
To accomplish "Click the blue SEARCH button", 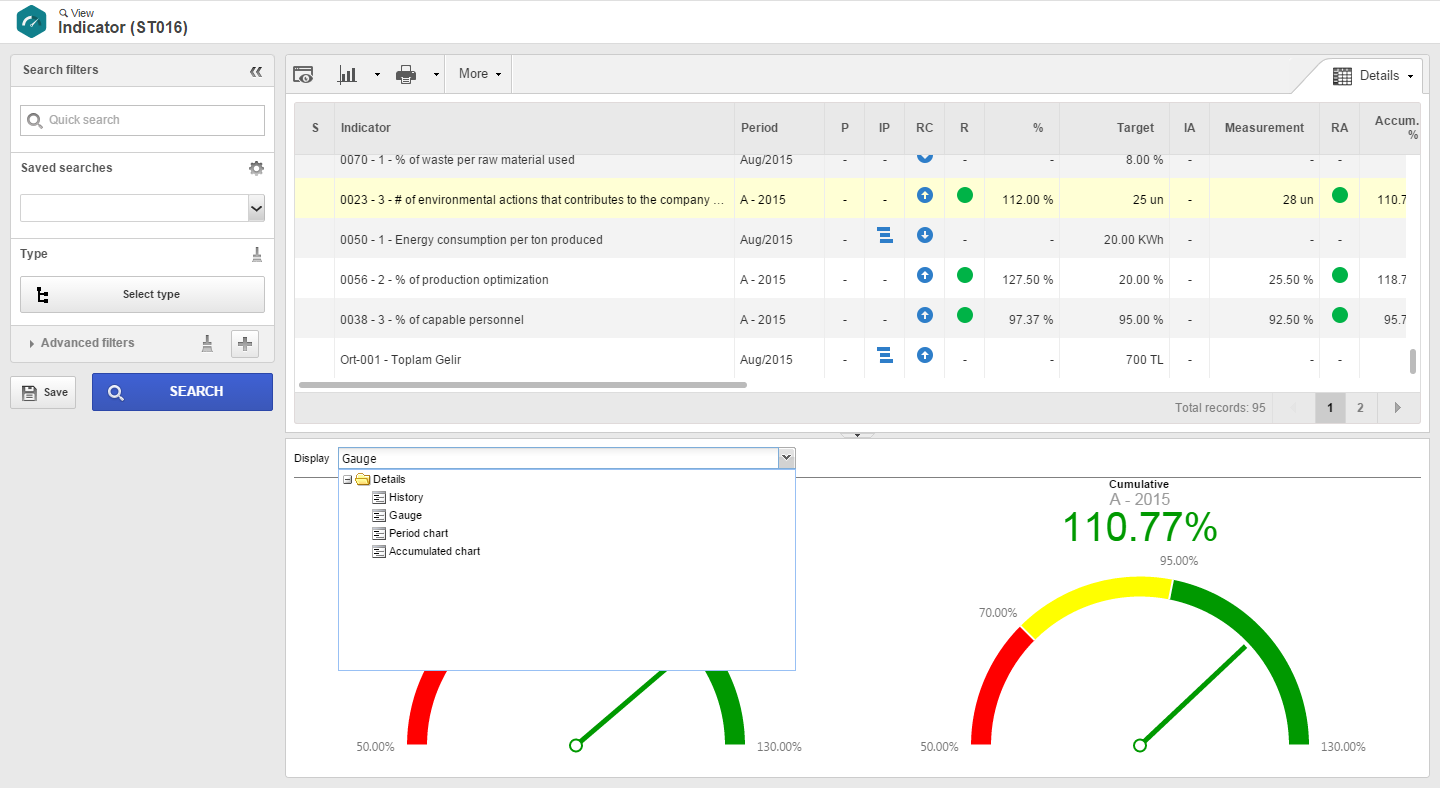I will coord(182,392).
